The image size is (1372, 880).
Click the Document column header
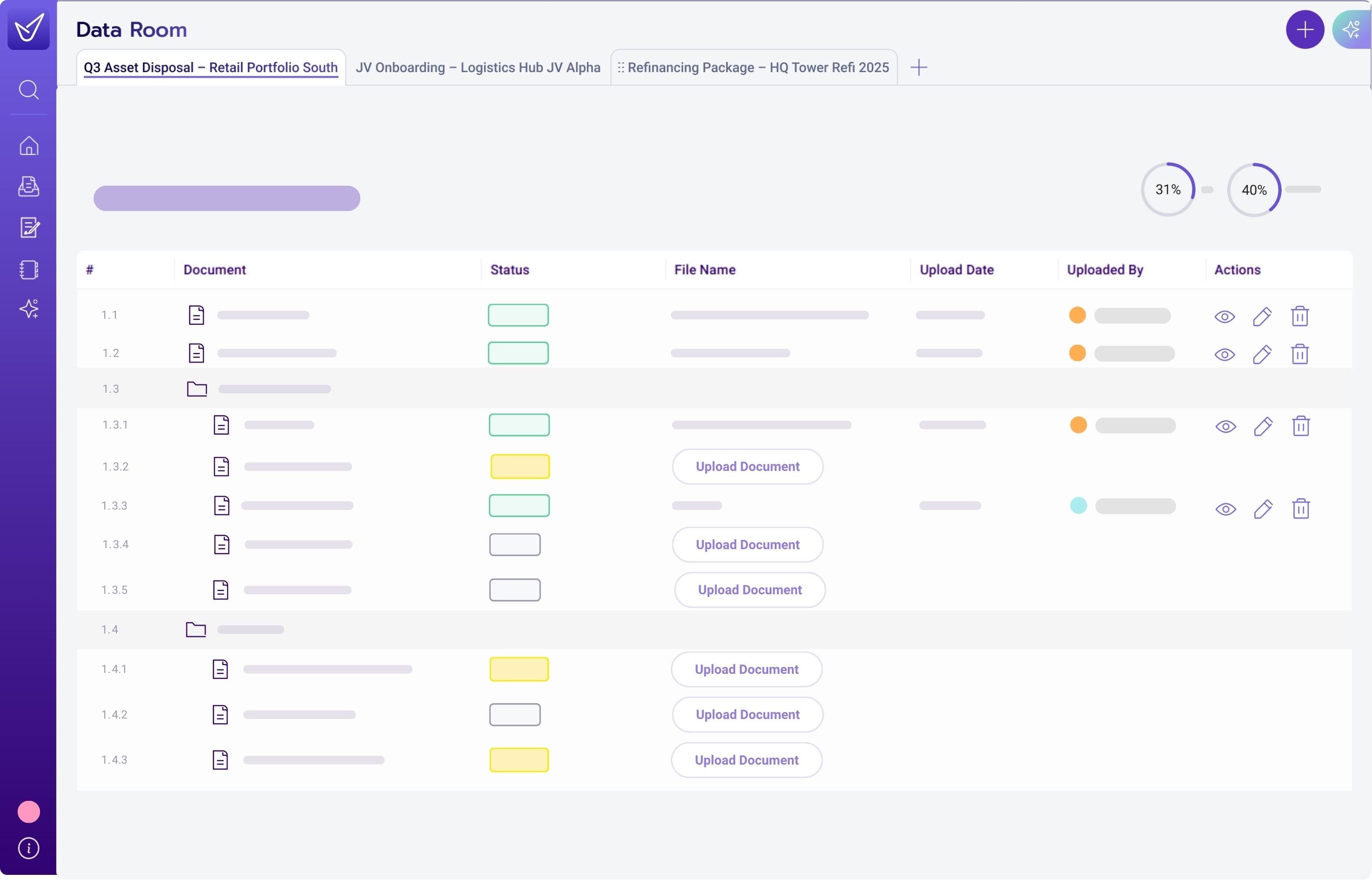[x=214, y=270]
